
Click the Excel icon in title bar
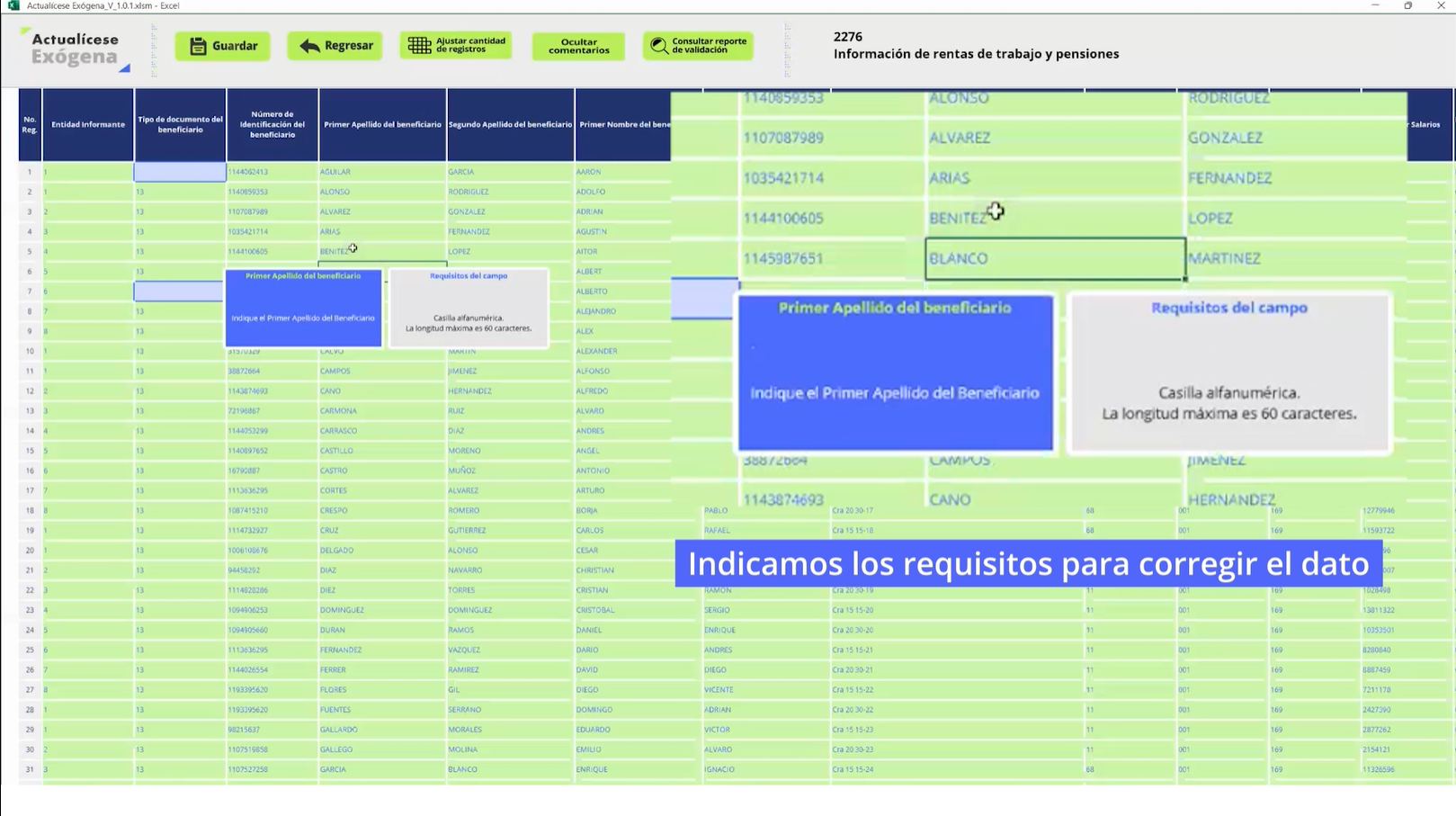13,5
